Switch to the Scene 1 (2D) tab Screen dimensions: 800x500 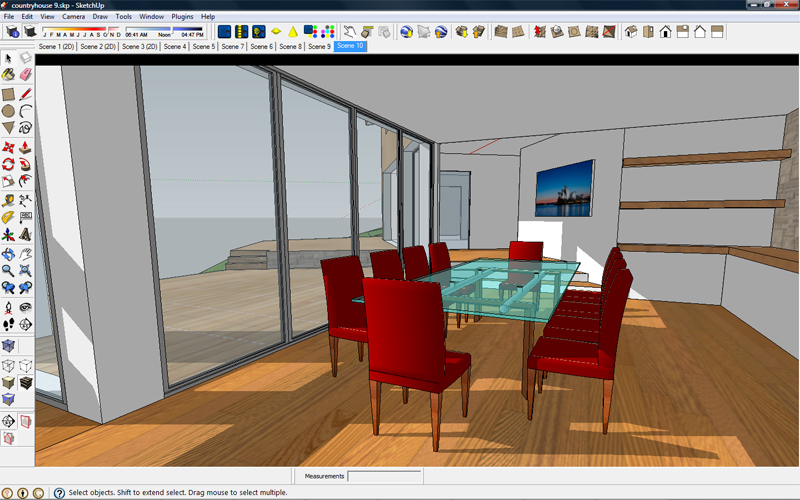coord(56,46)
